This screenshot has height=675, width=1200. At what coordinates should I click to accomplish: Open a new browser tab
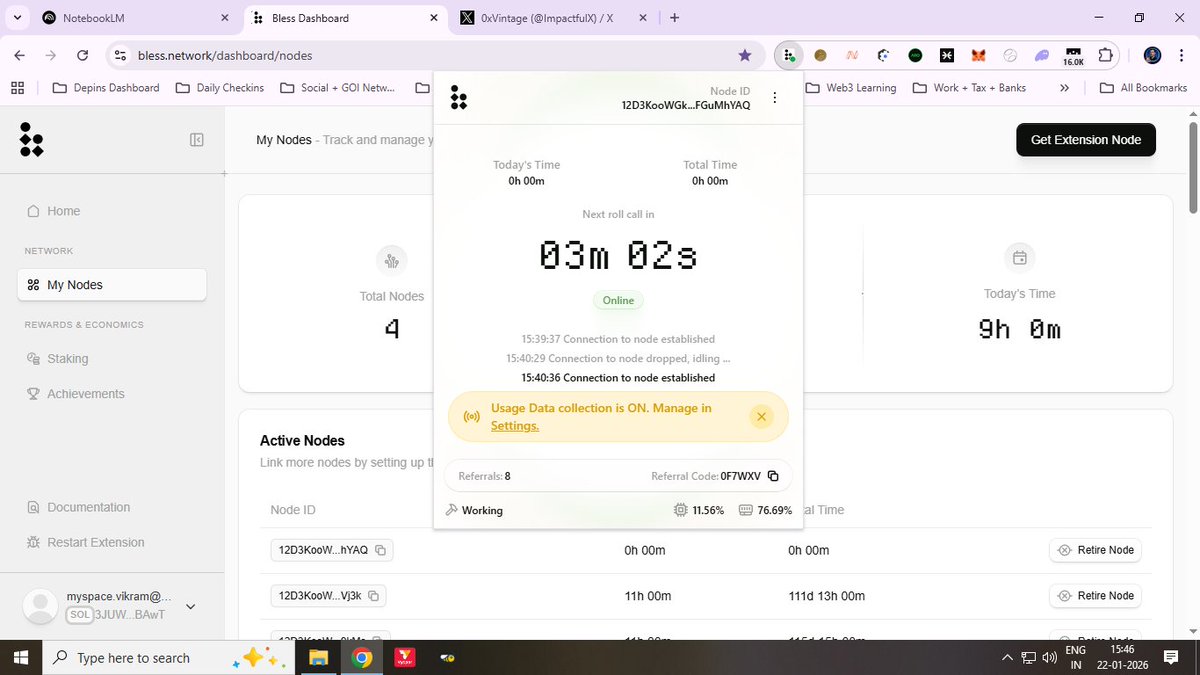(675, 18)
